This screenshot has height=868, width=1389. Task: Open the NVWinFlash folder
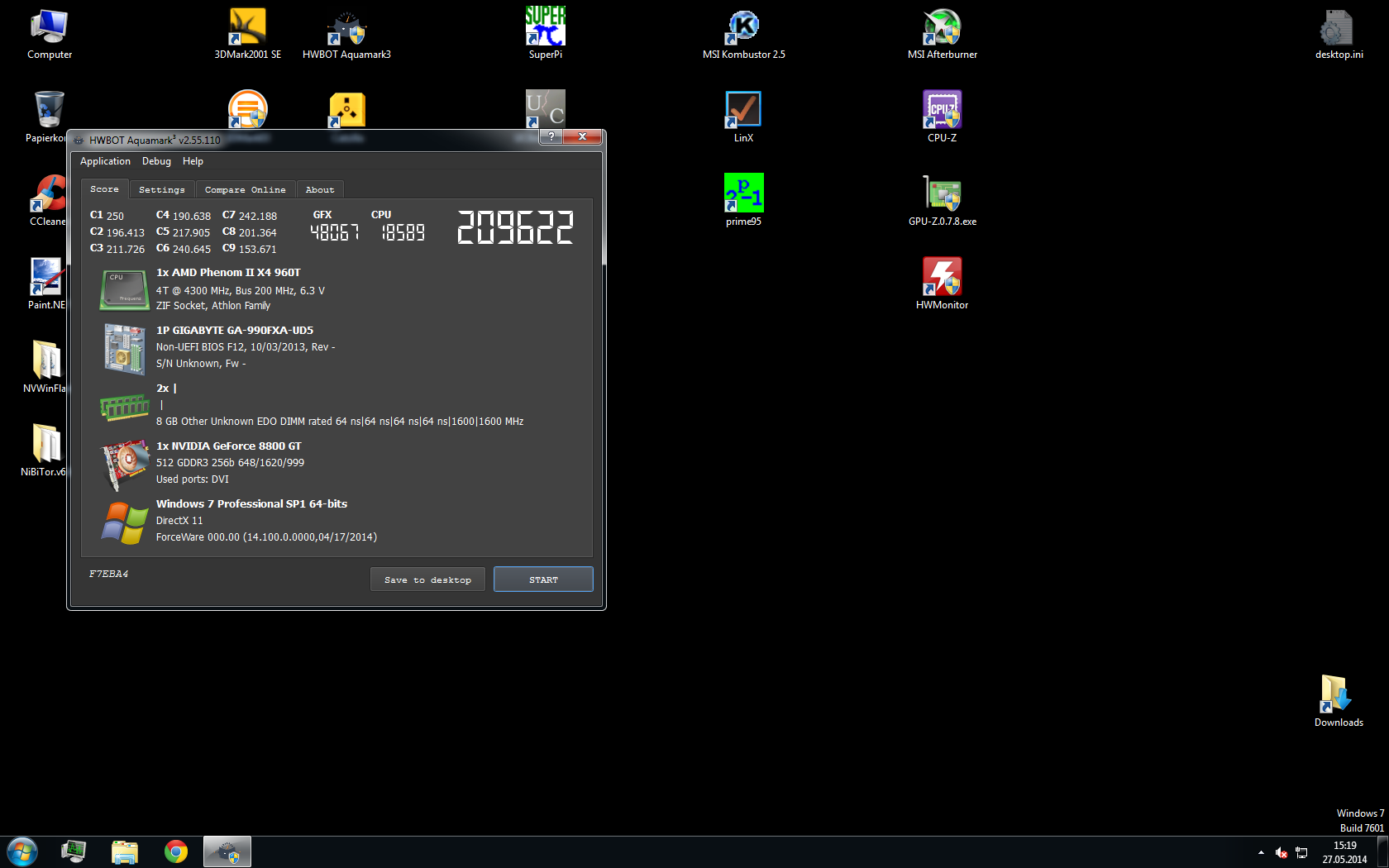(x=45, y=367)
